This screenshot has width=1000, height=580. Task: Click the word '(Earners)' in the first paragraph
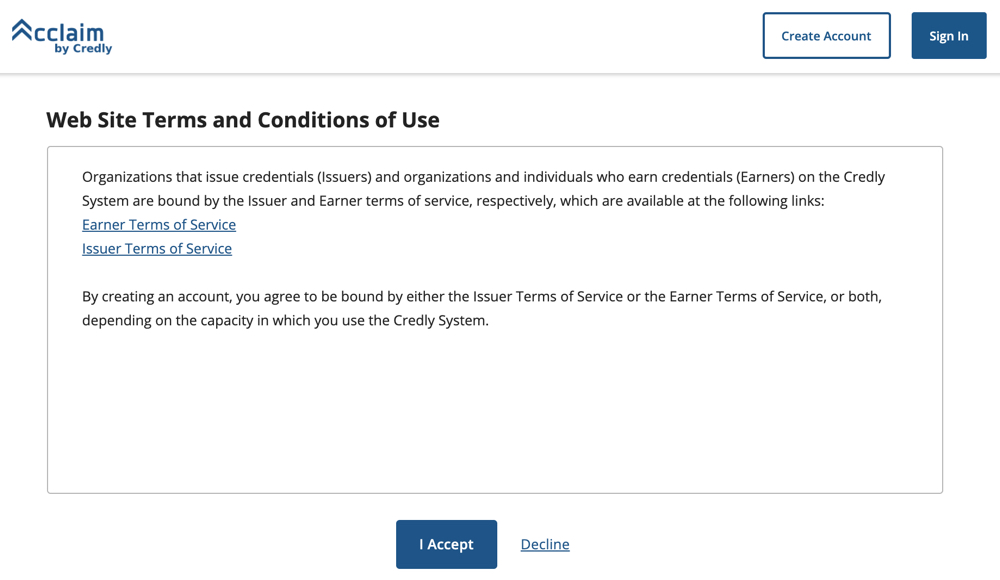tap(765, 177)
